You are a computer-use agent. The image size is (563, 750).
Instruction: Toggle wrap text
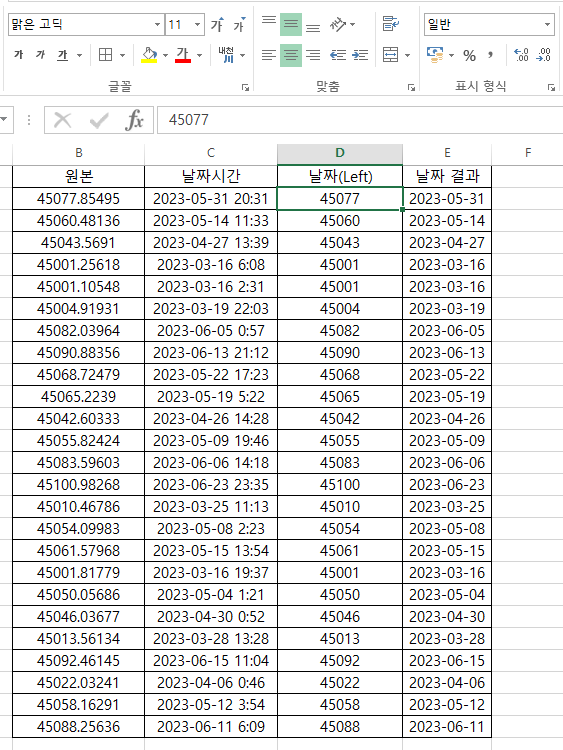click(391, 24)
